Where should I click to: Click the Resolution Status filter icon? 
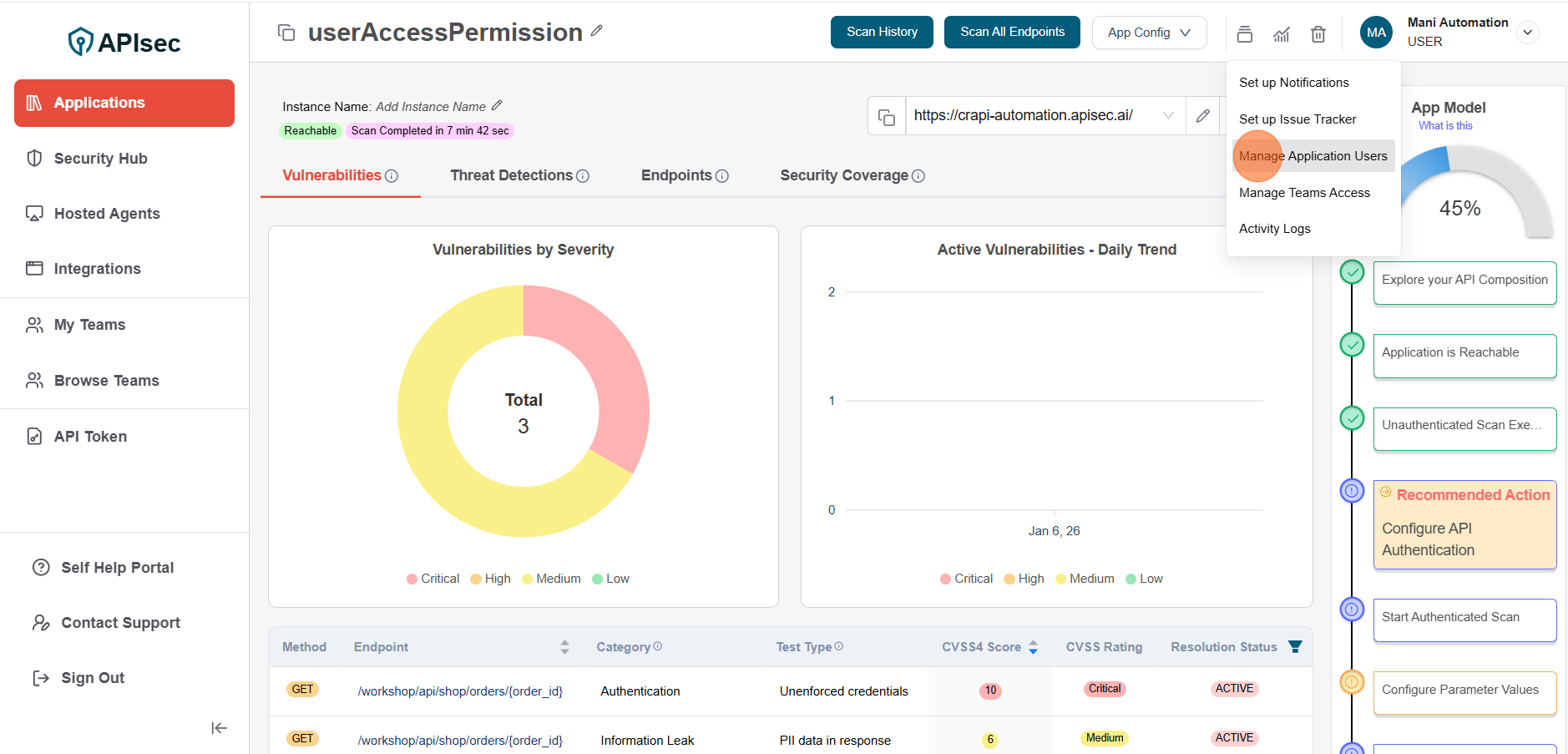coord(1295,646)
